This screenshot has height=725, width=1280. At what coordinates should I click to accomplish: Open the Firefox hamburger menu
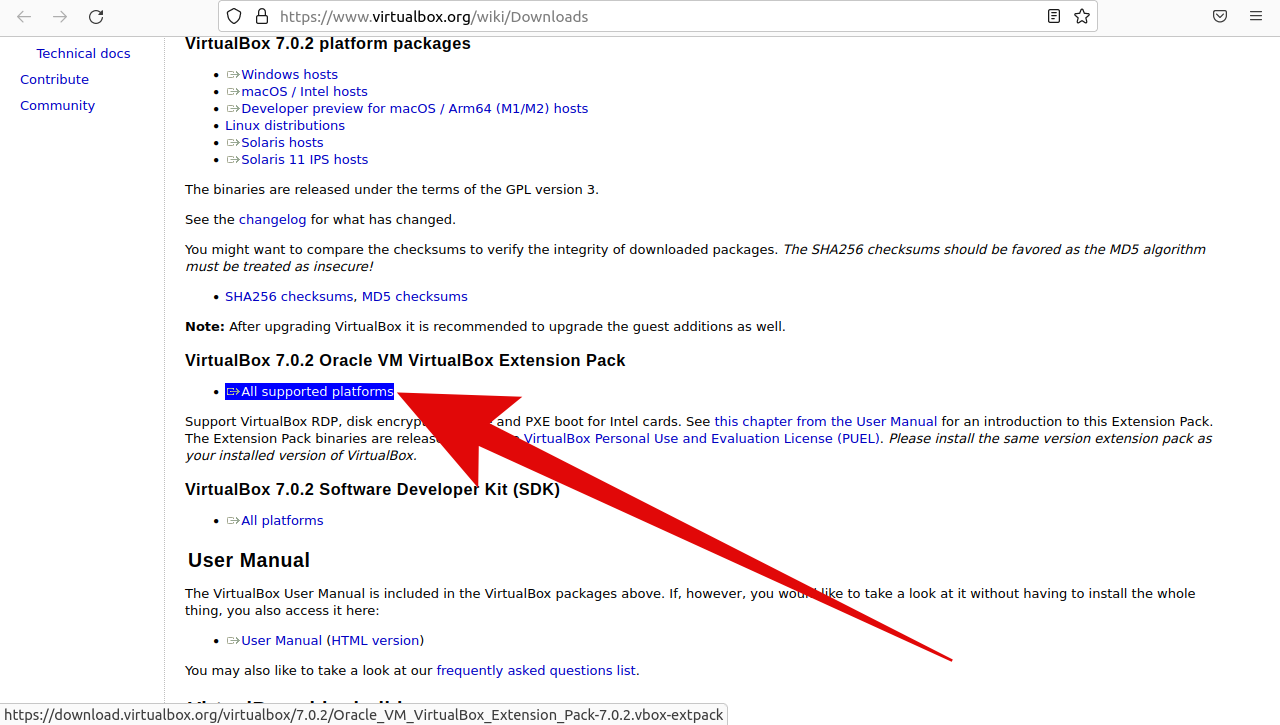point(1256,16)
